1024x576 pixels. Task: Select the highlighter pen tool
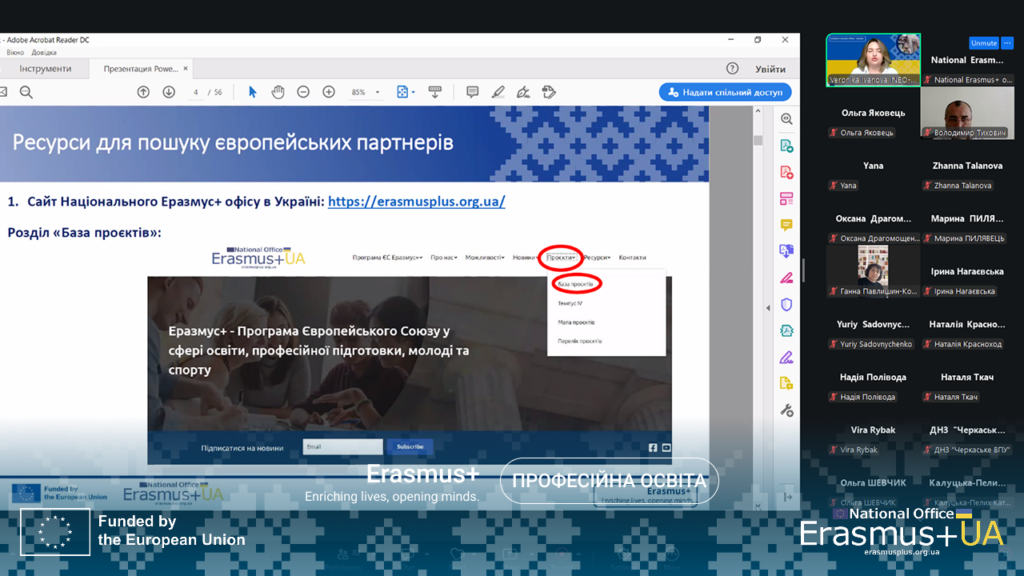pos(498,92)
